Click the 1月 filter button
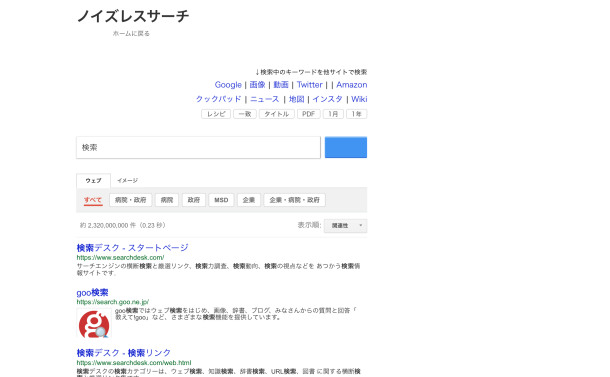The width and height of the screenshot is (610, 377). pyautogui.click(x=333, y=114)
